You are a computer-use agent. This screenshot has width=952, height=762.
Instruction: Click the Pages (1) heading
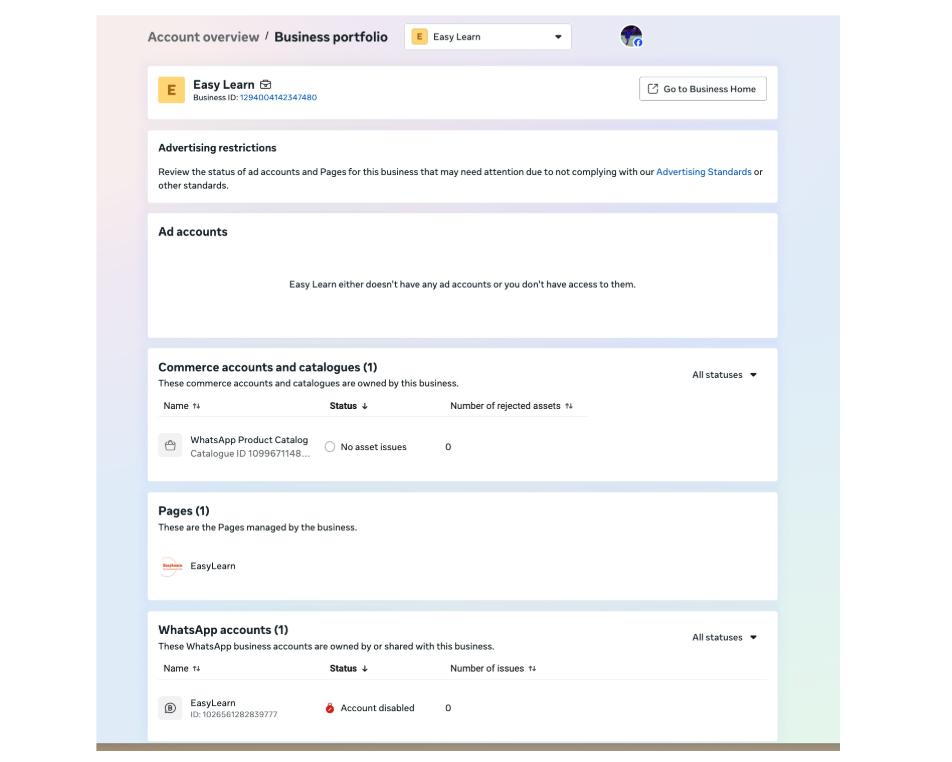pos(183,511)
